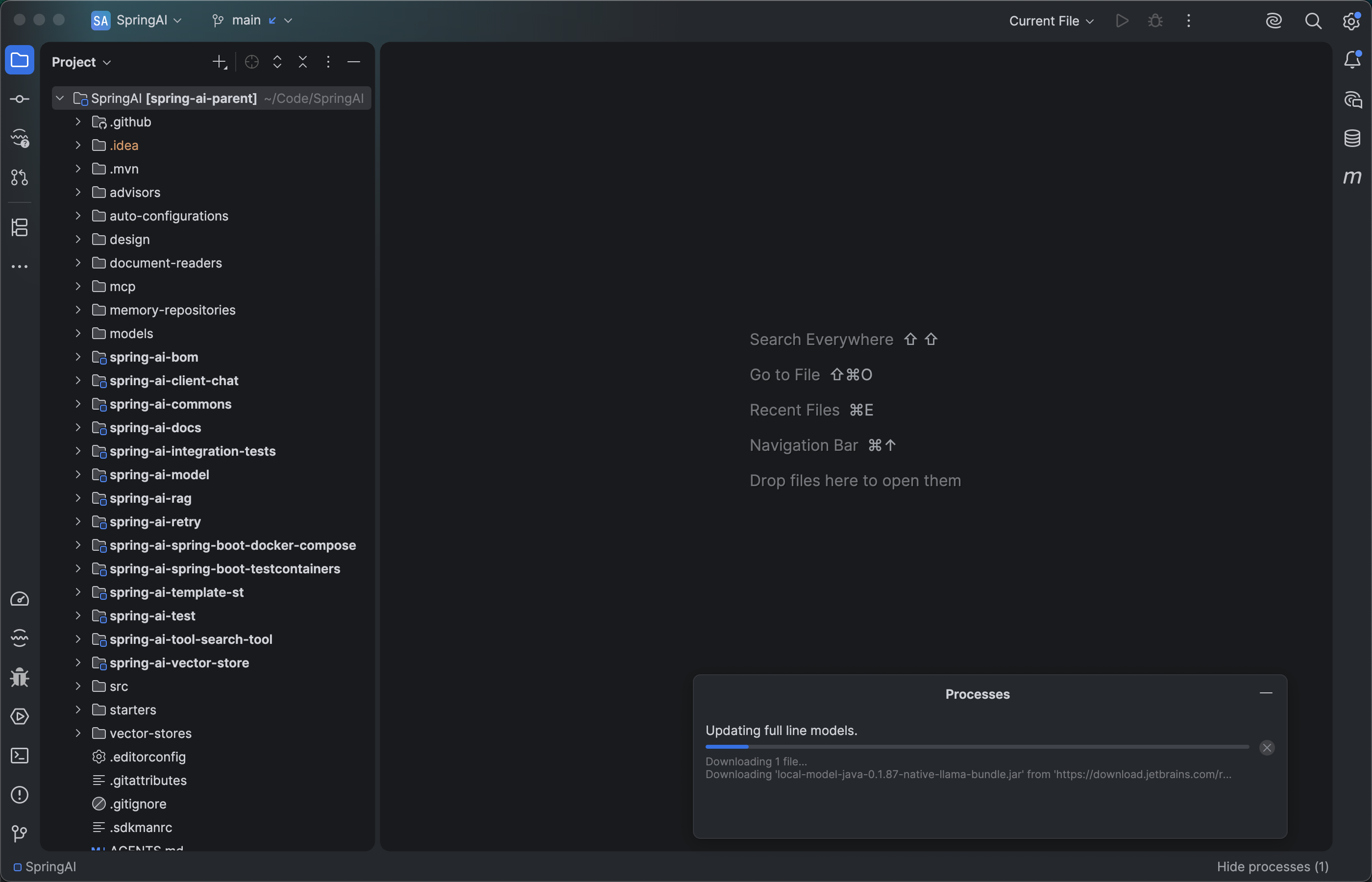Viewport: 1372px width, 882px height.
Task: Select the .gitattributes file
Action: click(212, 780)
